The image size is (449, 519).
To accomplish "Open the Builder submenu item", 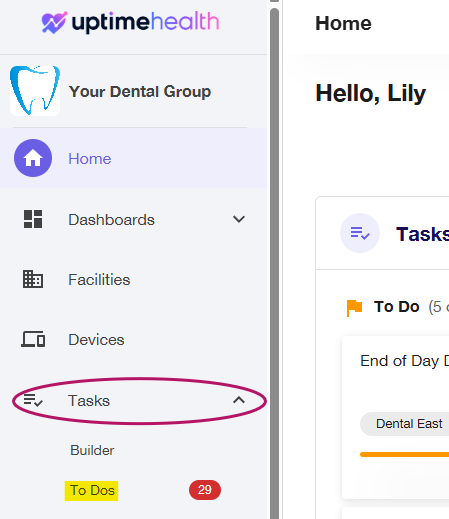I will (x=92, y=450).
